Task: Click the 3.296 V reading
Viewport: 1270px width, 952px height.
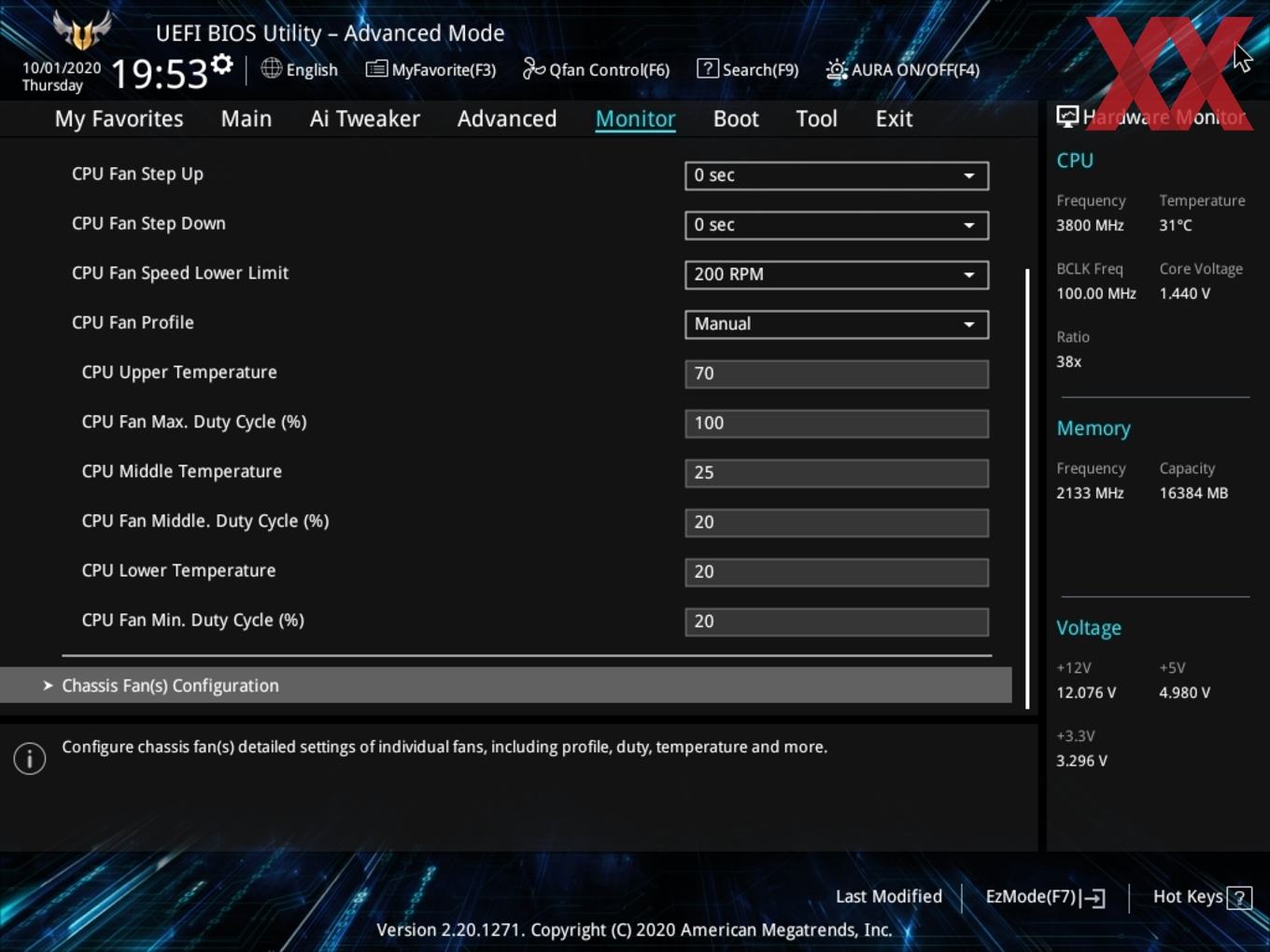Action: point(1081,761)
